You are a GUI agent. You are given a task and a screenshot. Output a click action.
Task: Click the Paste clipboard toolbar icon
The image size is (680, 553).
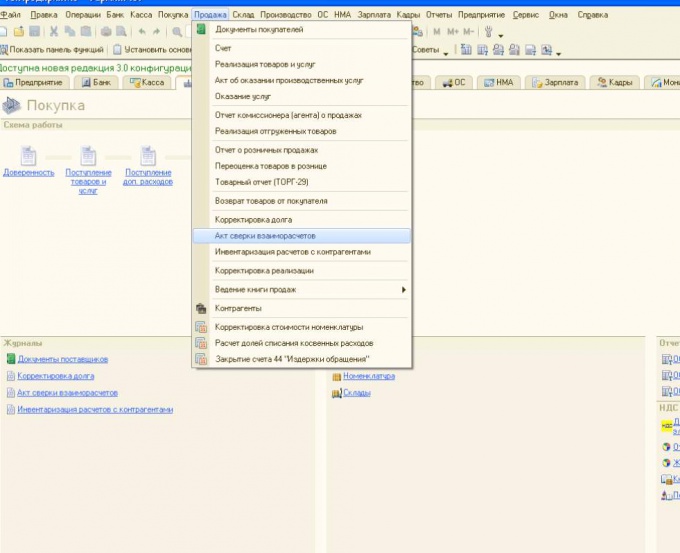click(86, 31)
